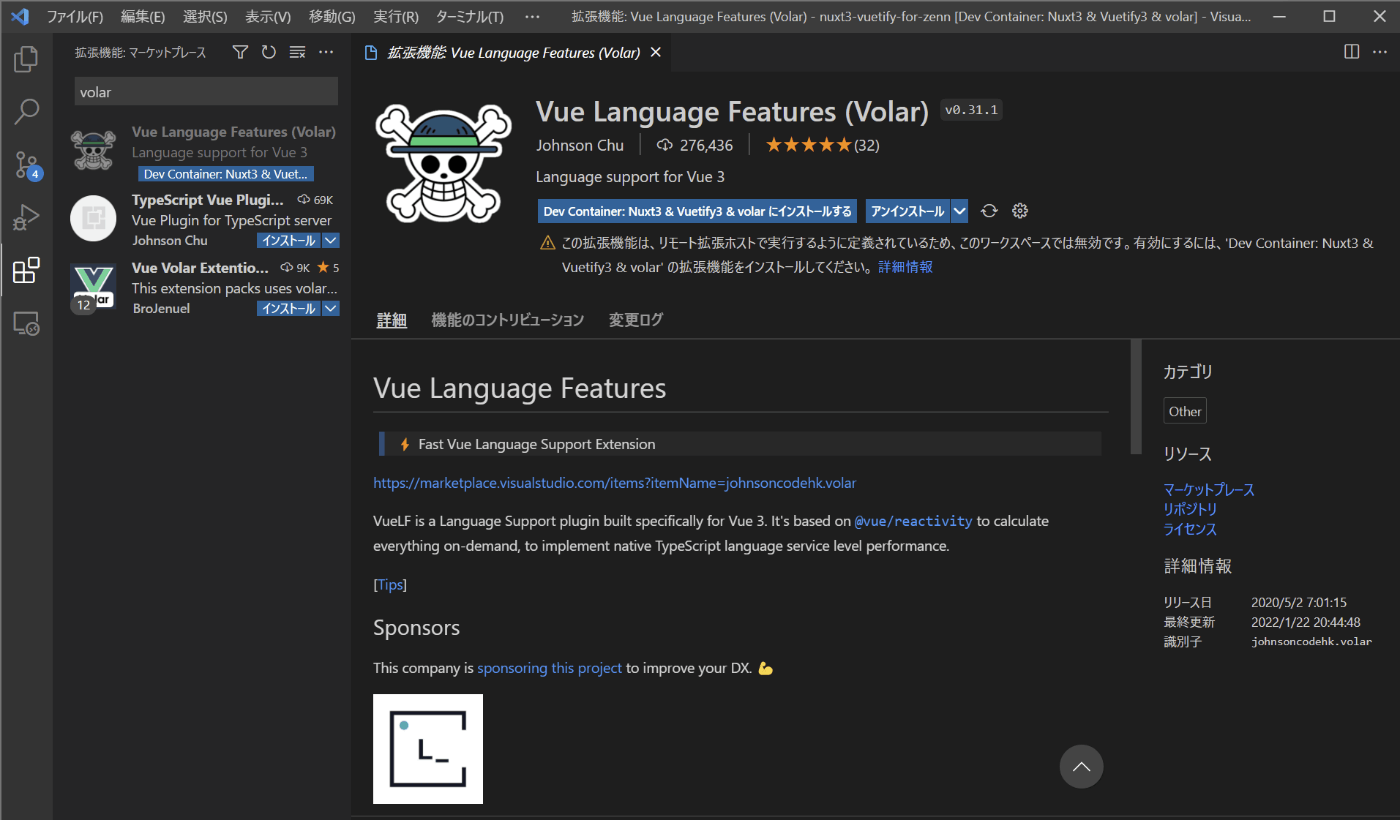Click the sync icon beside uninstall button
Screen dimensions: 1400x820
point(989,211)
